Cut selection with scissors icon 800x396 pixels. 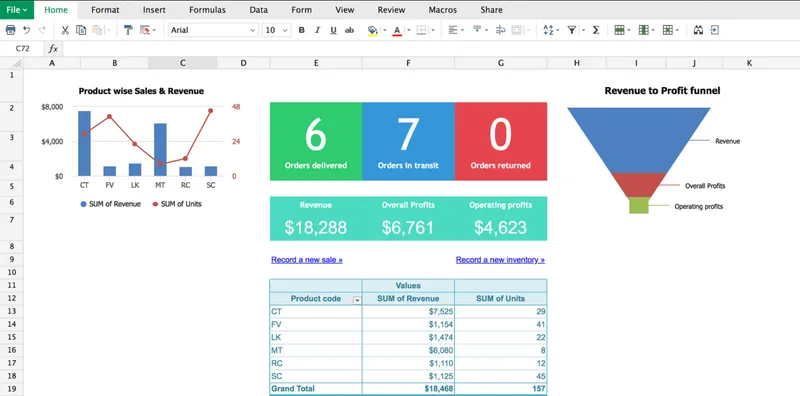tap(65, 30)
